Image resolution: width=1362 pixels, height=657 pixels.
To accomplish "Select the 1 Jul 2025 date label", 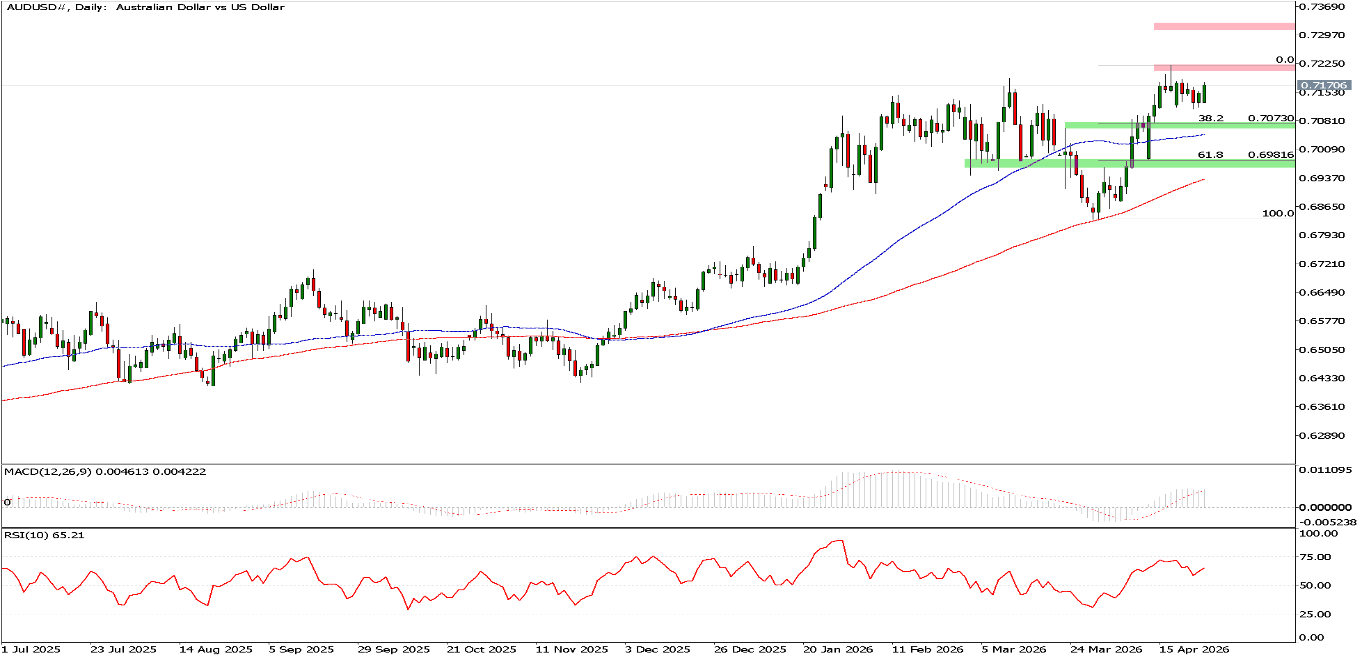I will click(31, 649).
